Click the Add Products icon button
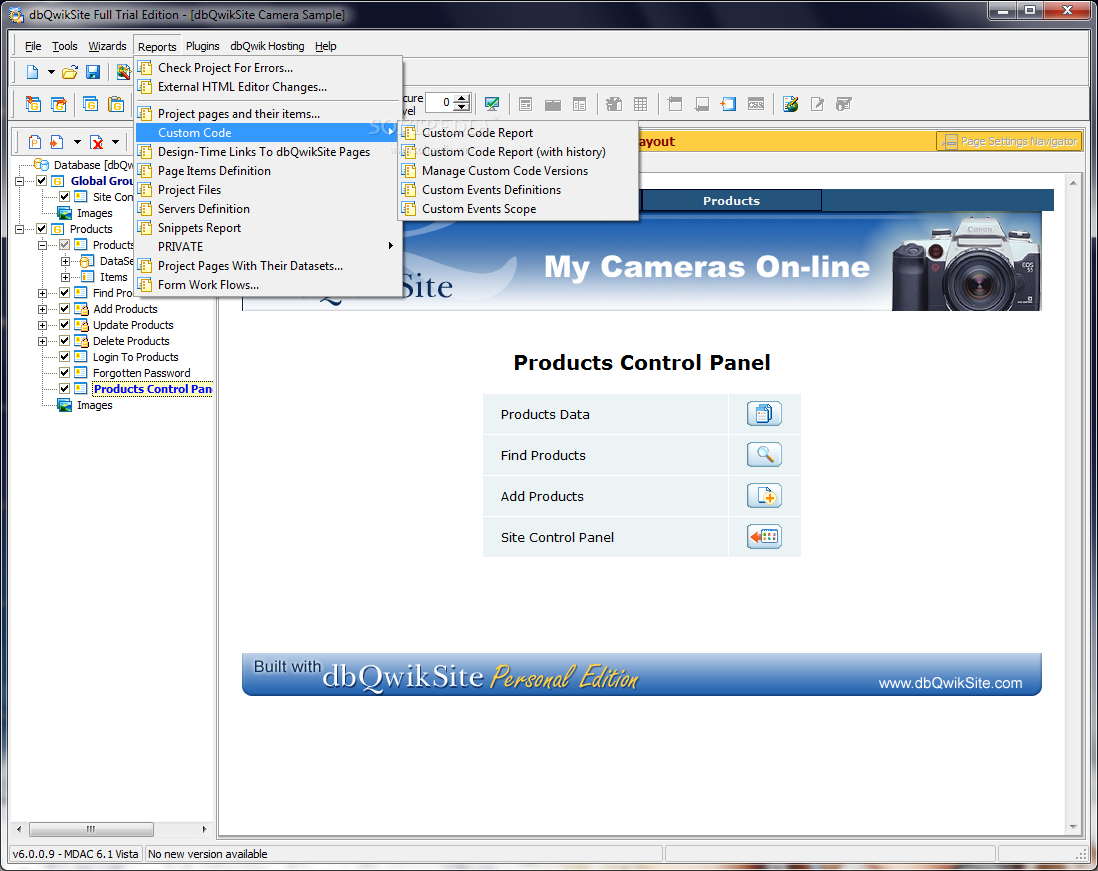 click(x=764, y=496)
